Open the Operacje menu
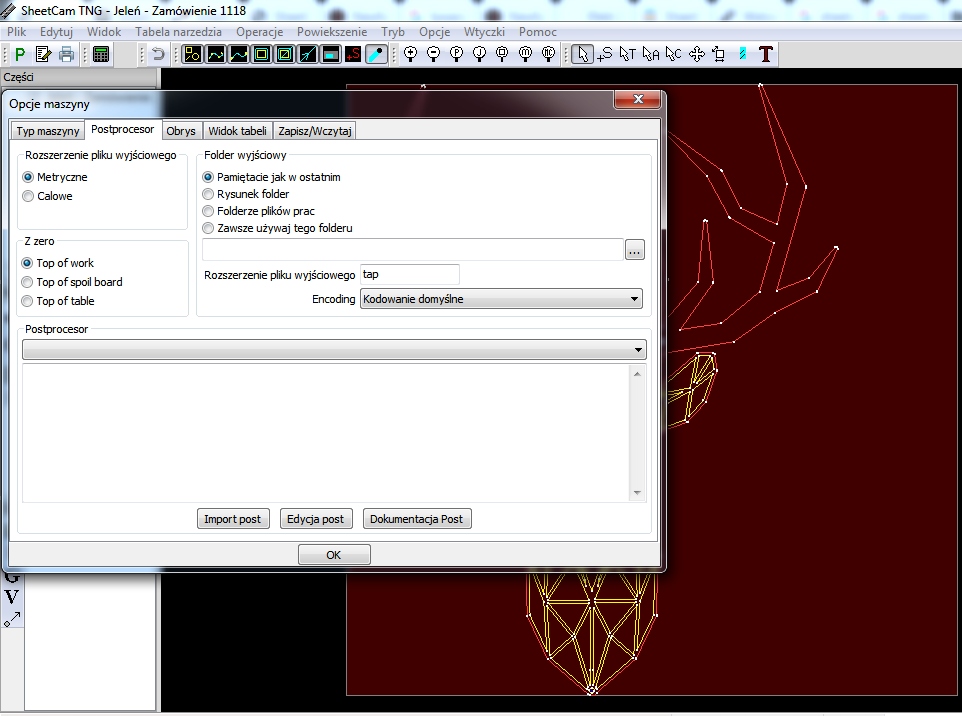 click(260, 32)
